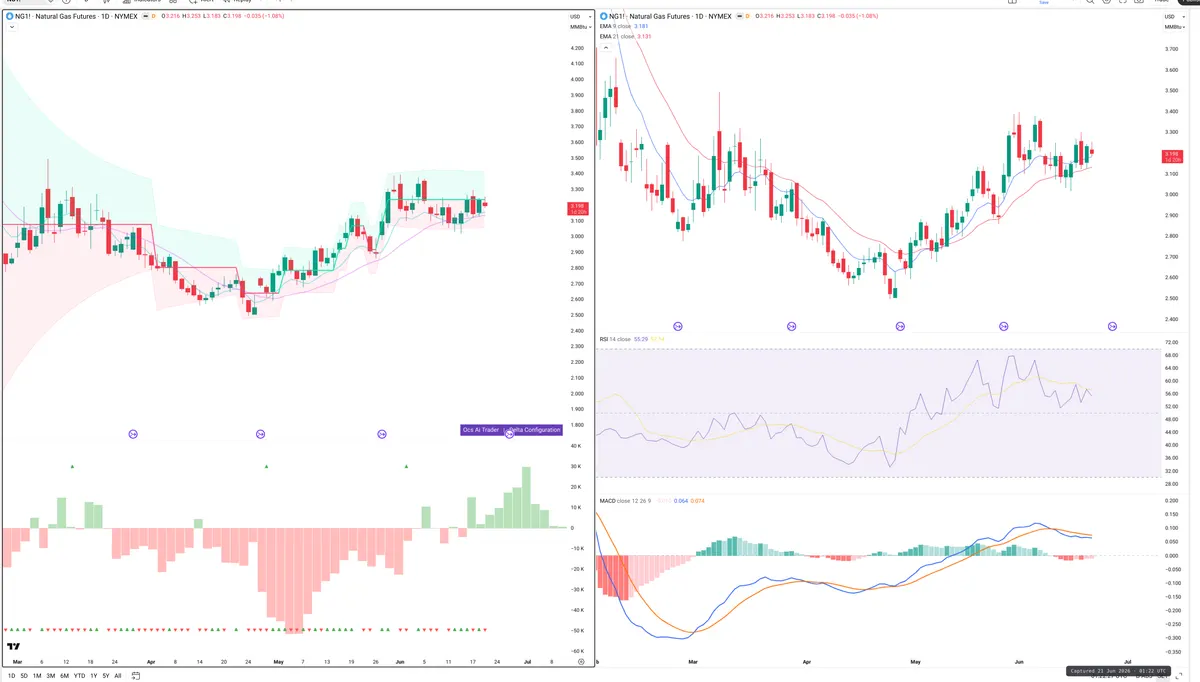The width and height of the screenshot is (1200, 682).
Task: Collapse the left chart legend chevron
Action: (10, 27)
